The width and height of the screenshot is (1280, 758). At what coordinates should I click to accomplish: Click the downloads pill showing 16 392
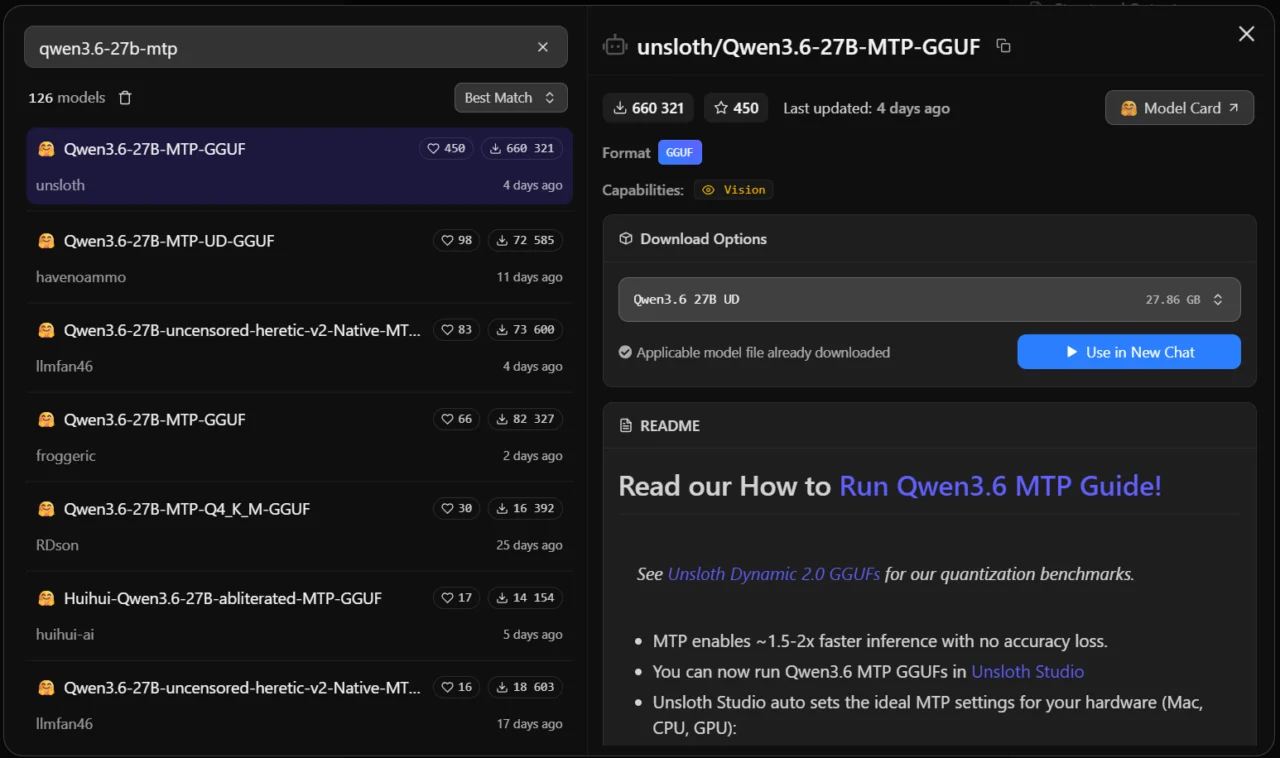525,508
